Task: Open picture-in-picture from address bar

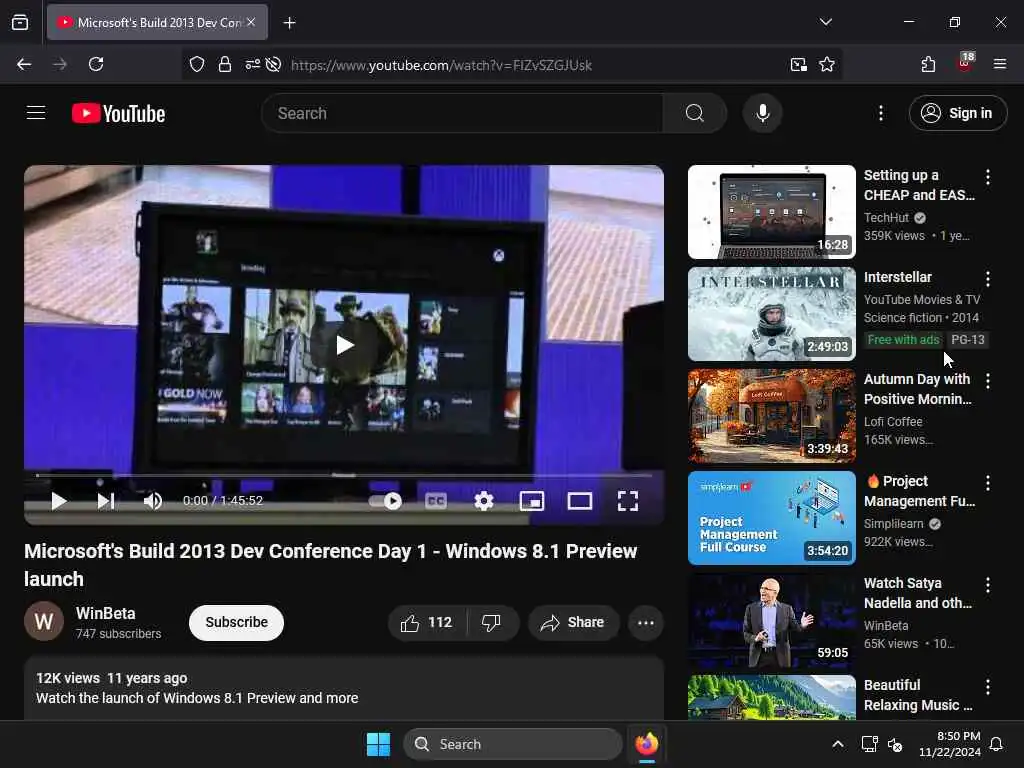Action: pyautogui.click(x=798, y=64)
